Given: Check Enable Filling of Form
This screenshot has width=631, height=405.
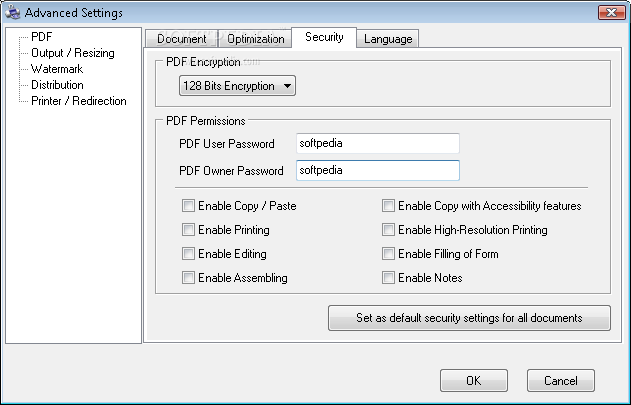Looking at the screenshot, I should point(388,254).
